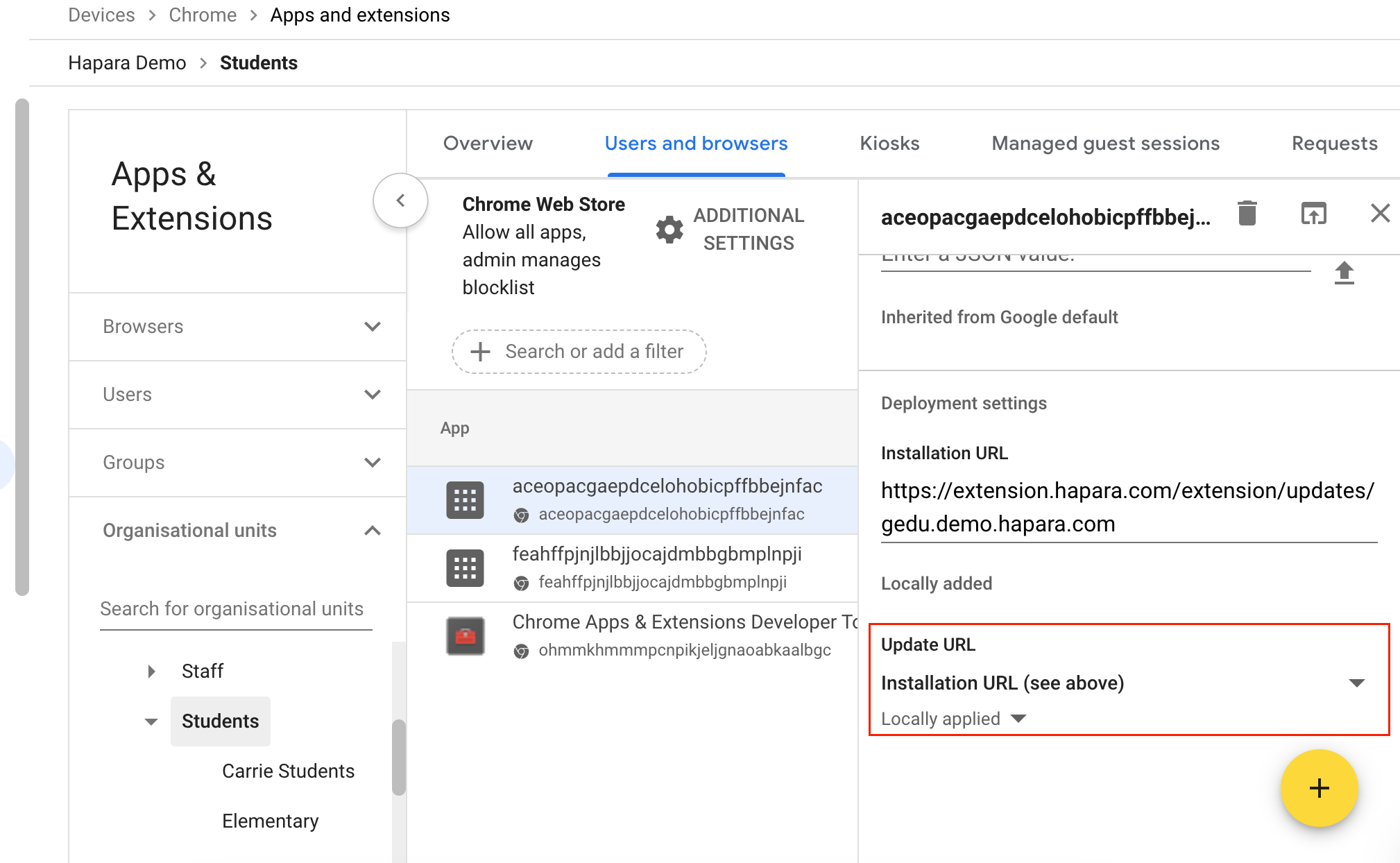Open extension details in new window icon
The image size is (1400, 863).
point(1313,213)
